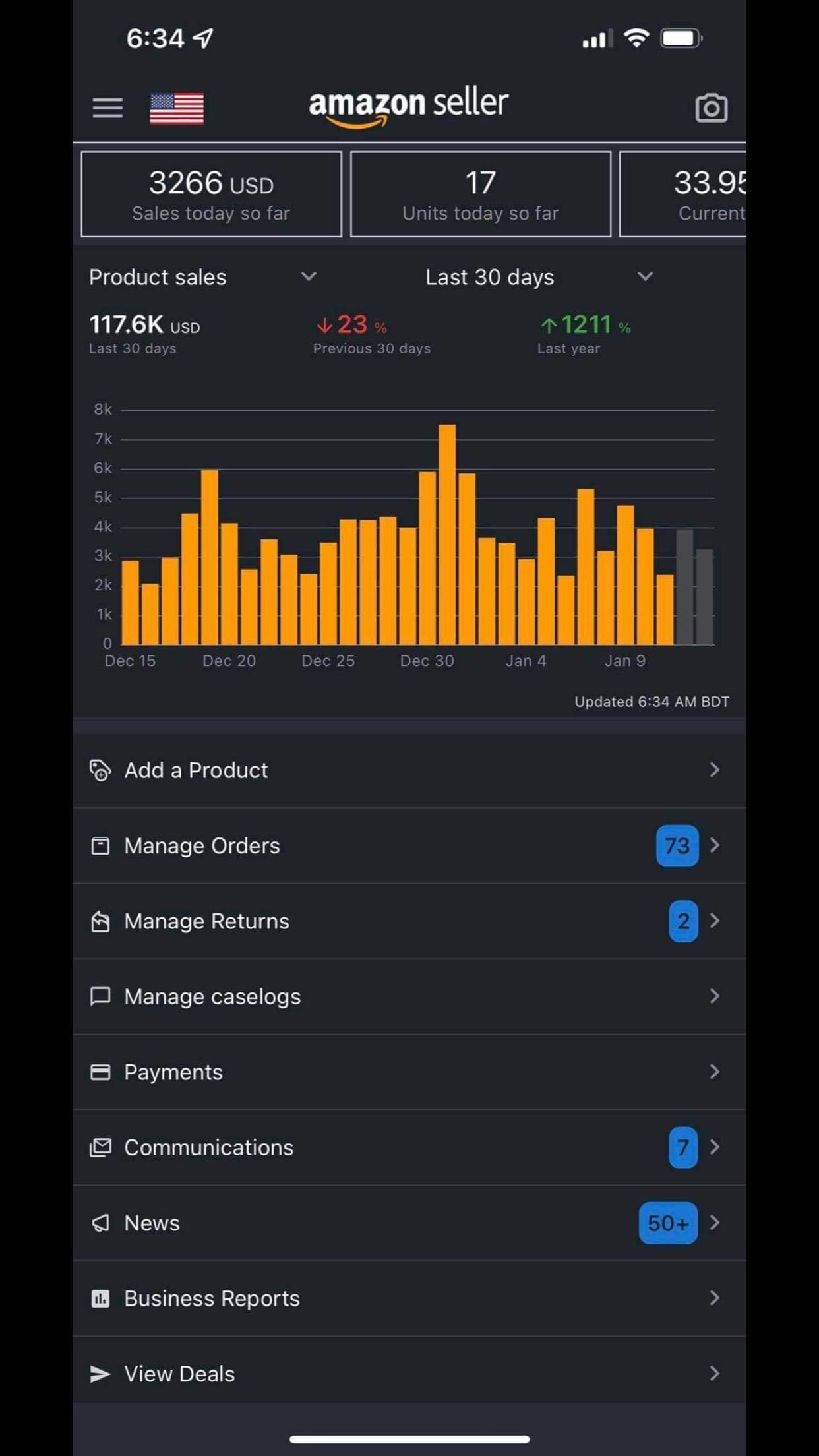
Task: Tap the Units today so far card
Action: (x=480, y=195)
